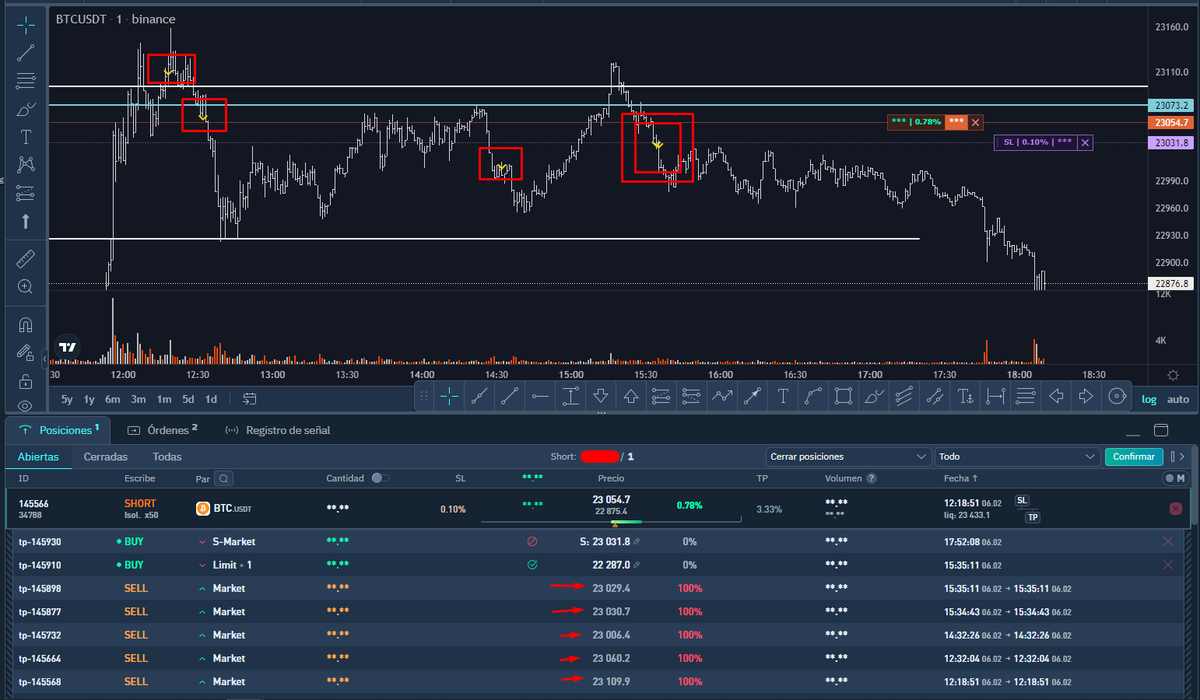Screen dimensions: 1200x700
Task: Click the TradingView logo on the chart
Action: pyautogui.click(x=68, y=348)
